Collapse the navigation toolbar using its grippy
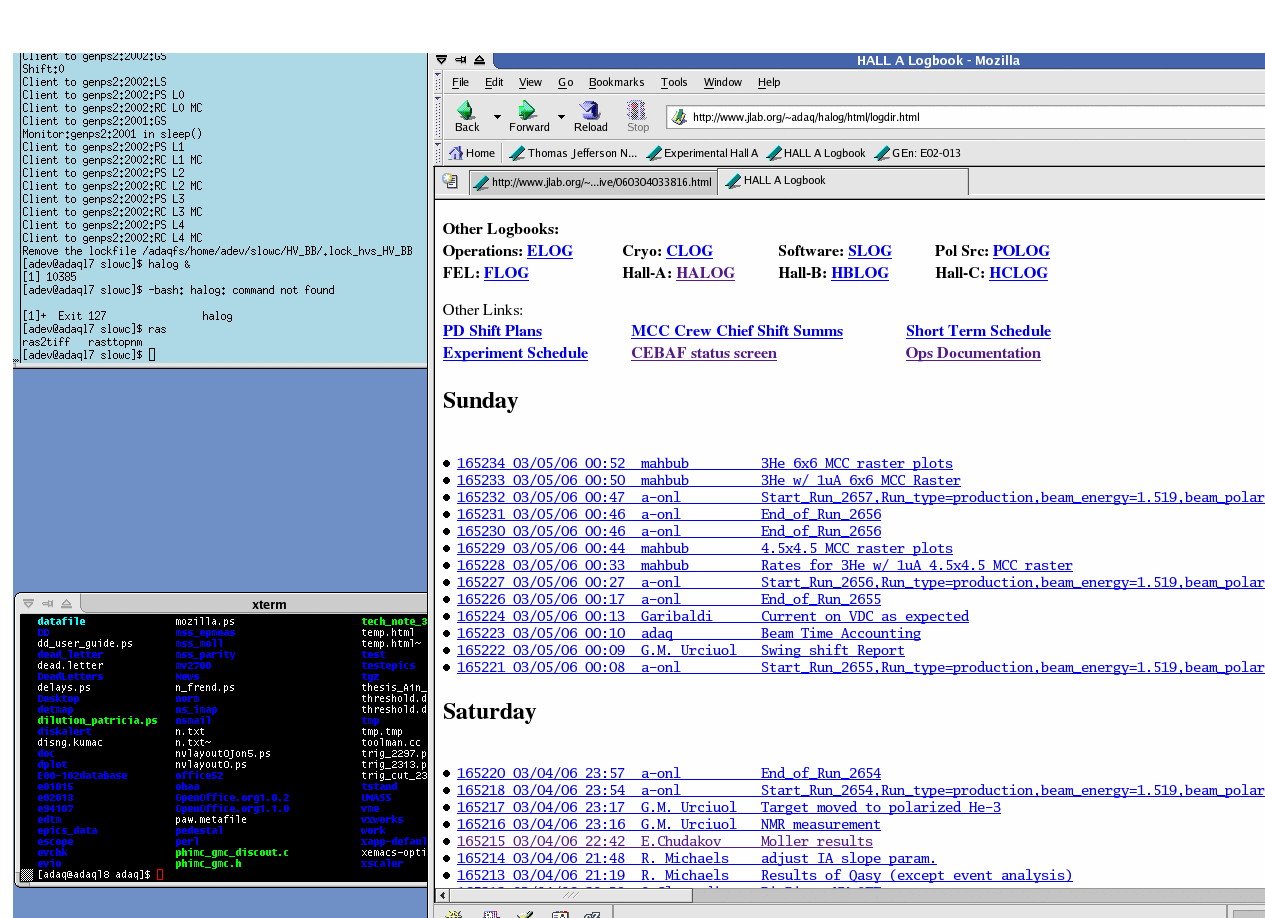The image size is (1265, 918). coord(439,117)
